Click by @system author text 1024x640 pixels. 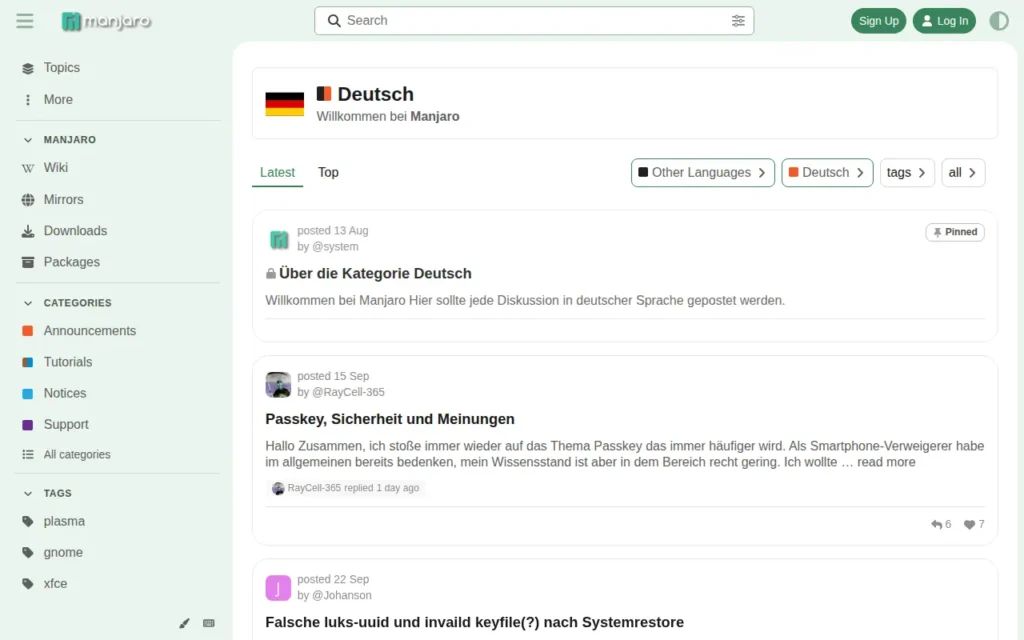click(328, 247)
